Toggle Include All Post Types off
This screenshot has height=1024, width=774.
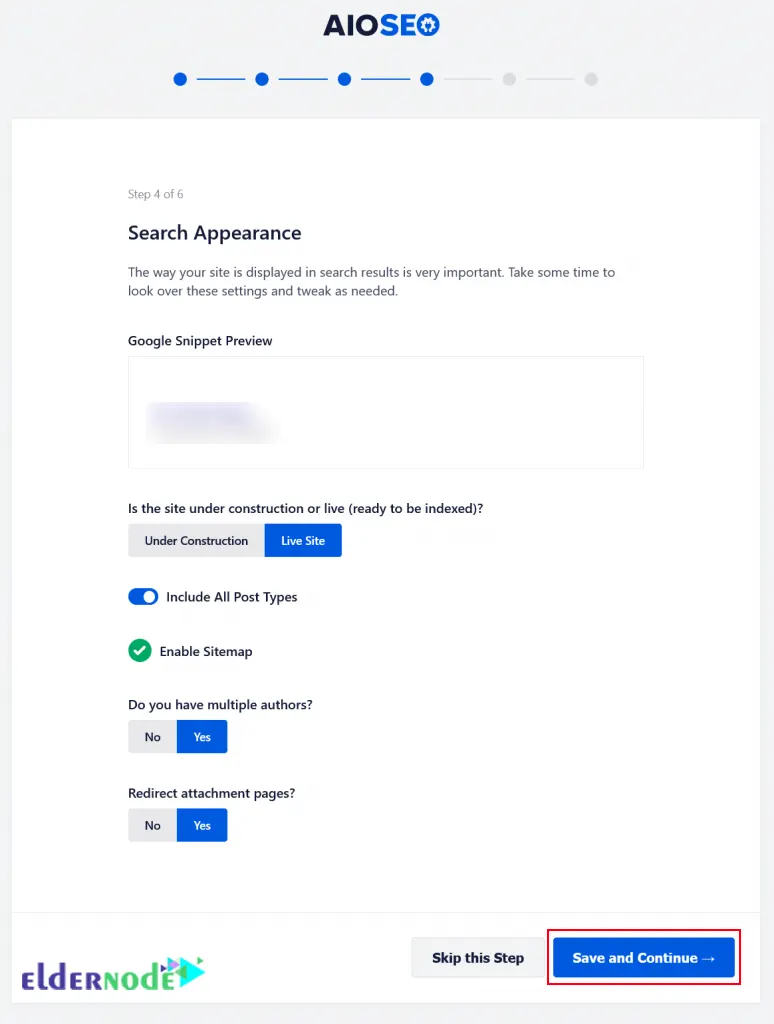point(143,596)
